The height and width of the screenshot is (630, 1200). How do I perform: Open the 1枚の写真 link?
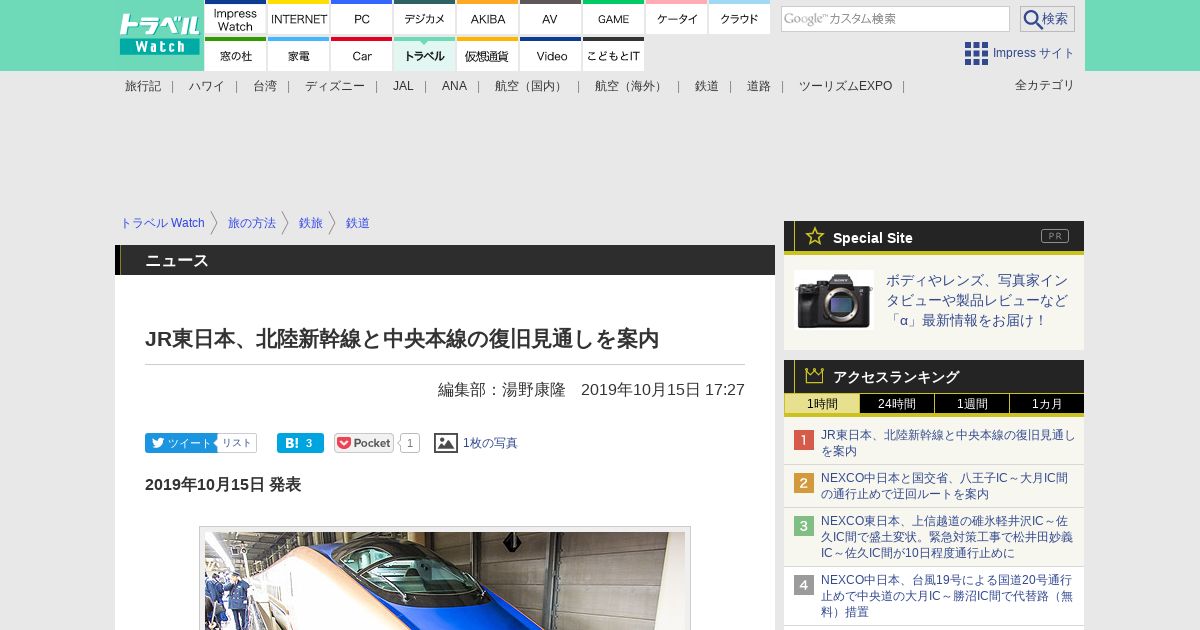[490, 443]
